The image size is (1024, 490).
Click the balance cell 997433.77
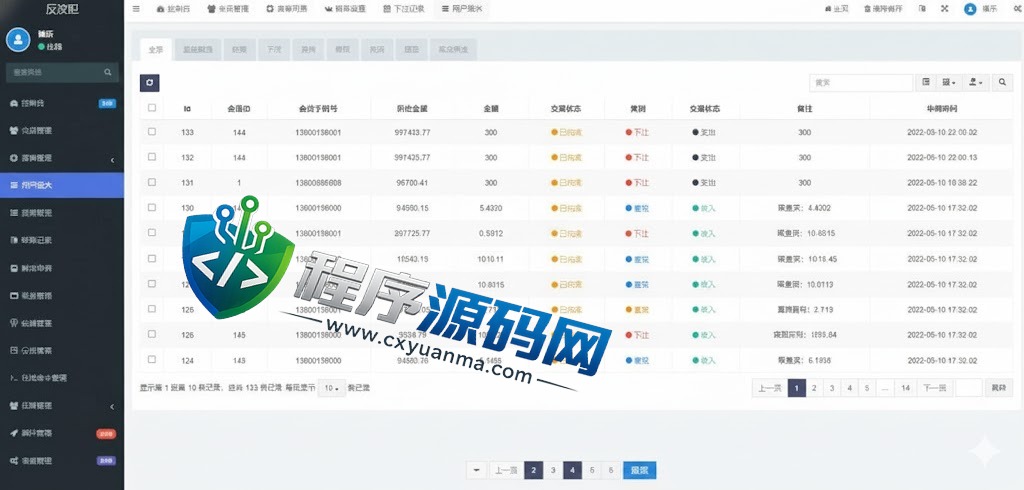point(413,132)
